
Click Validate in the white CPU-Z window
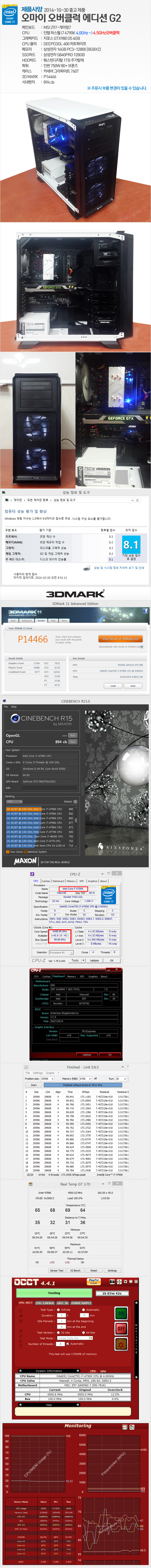click(94, 961)
